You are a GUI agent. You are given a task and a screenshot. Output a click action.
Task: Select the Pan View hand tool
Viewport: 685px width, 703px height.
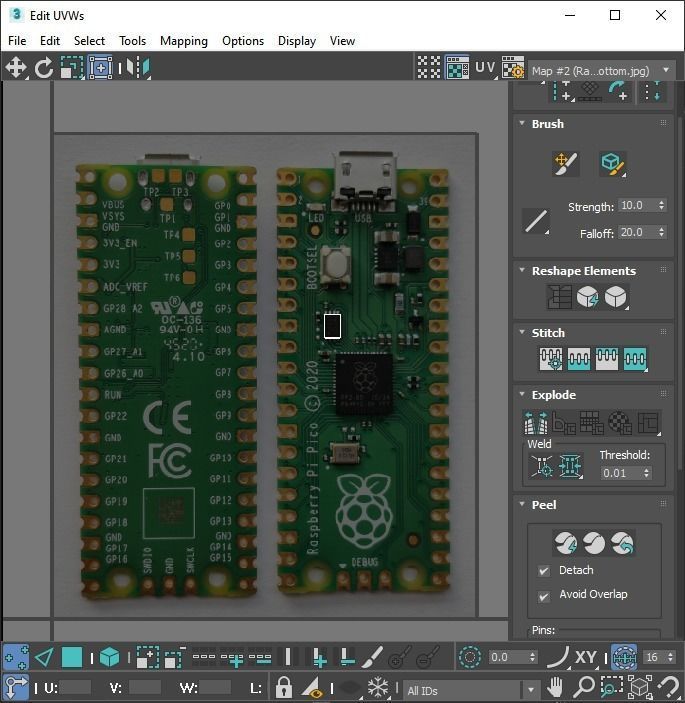click(x=555, y=687)
